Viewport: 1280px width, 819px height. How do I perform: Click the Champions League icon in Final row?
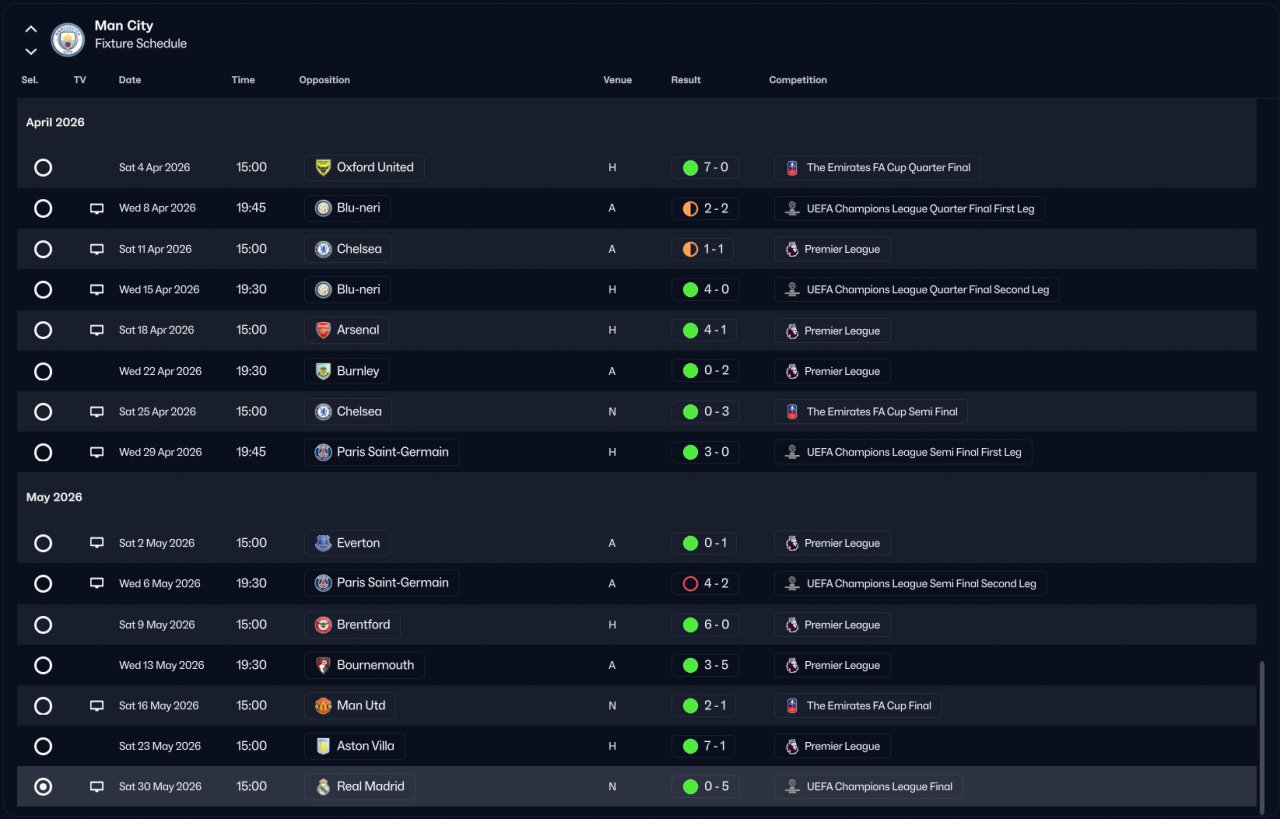[x=792, y=787]
